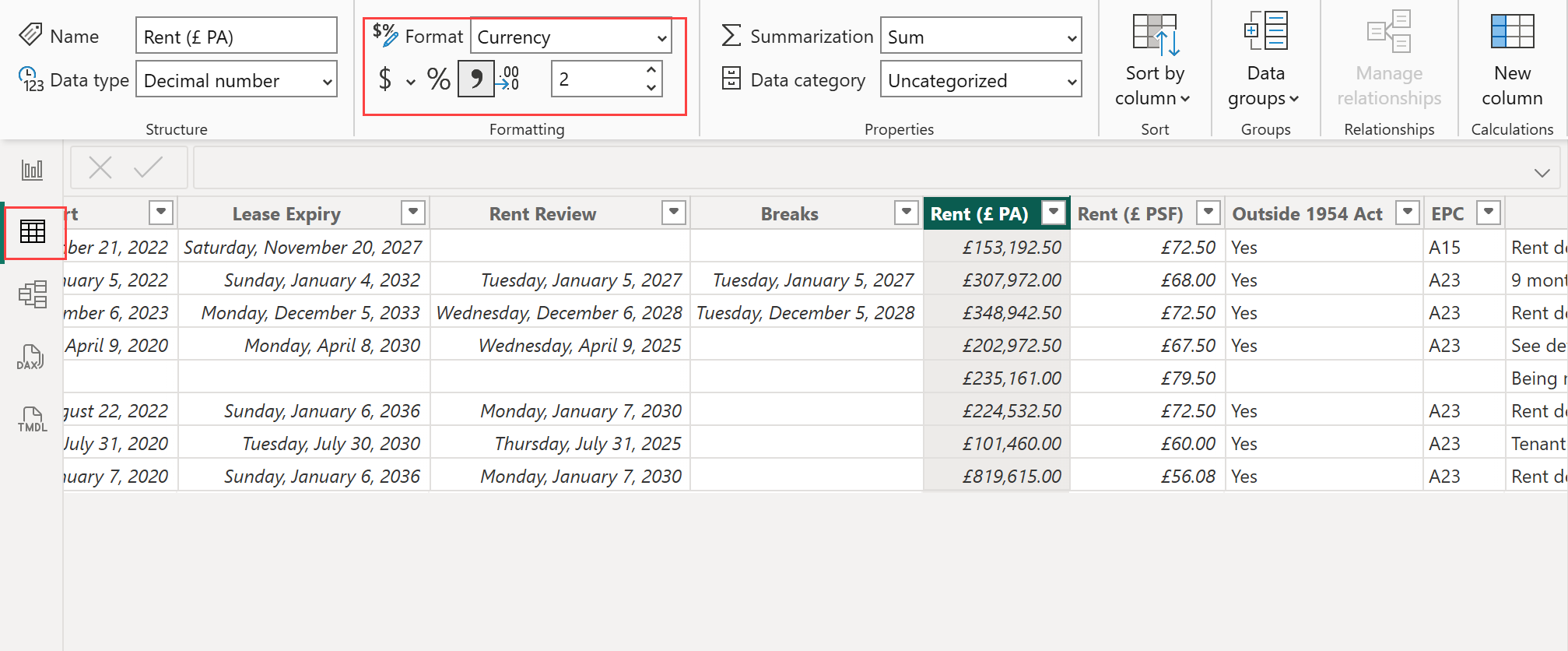
Task: Apply percentage format to column
Action: pos(438,79)
